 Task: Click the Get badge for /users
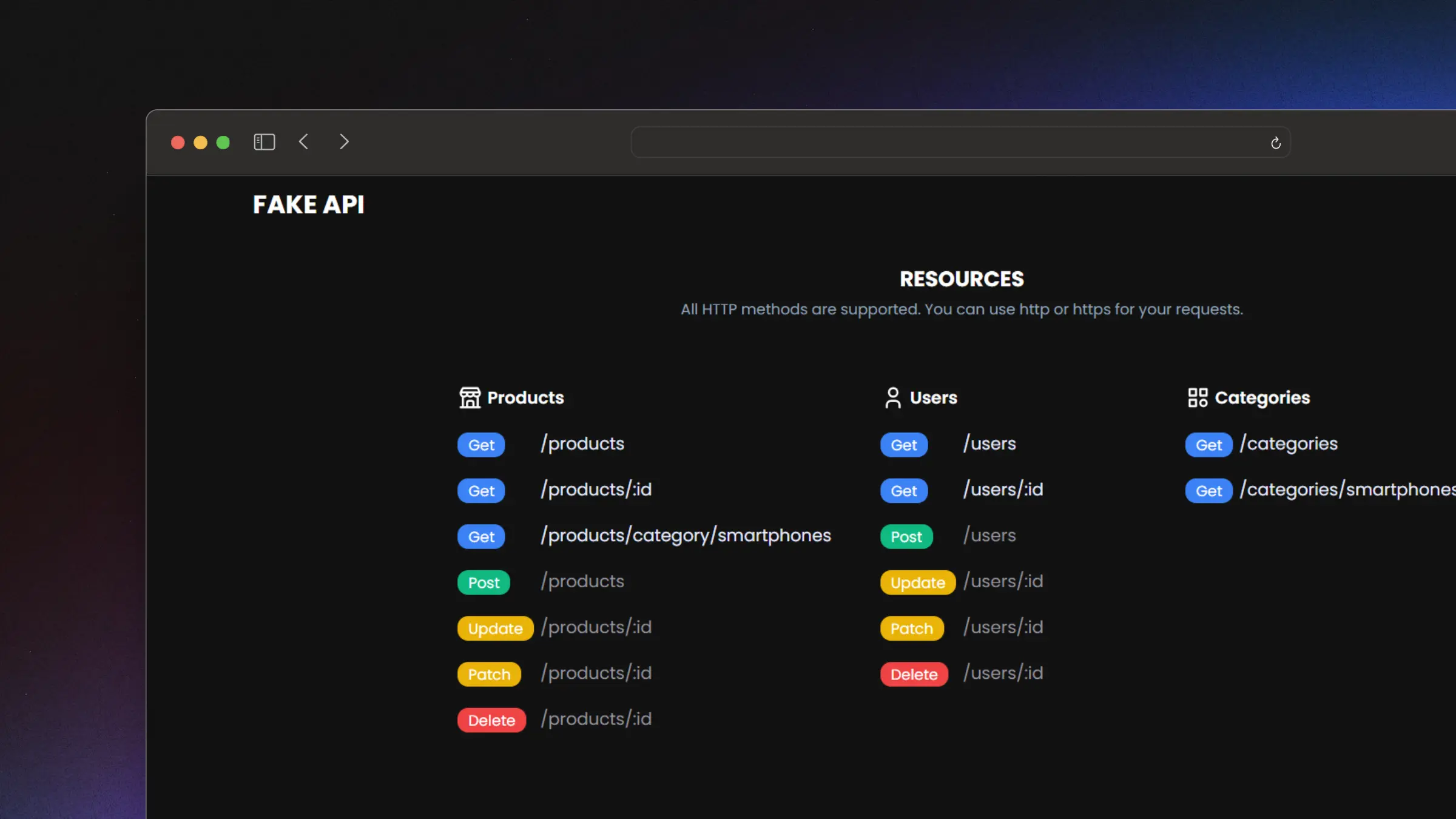point(904,445)
